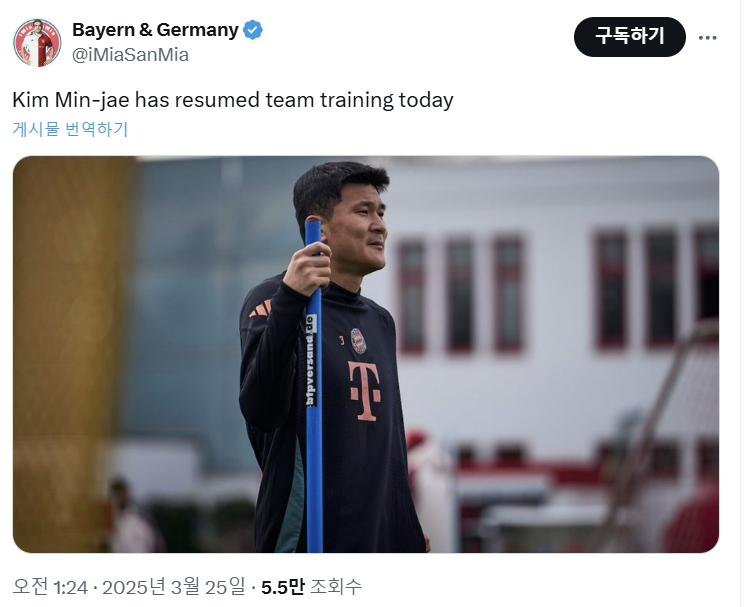Screen dimensions: 747x607
Task: Select the tweet text about Kim Min-jae
Action: 233,100
